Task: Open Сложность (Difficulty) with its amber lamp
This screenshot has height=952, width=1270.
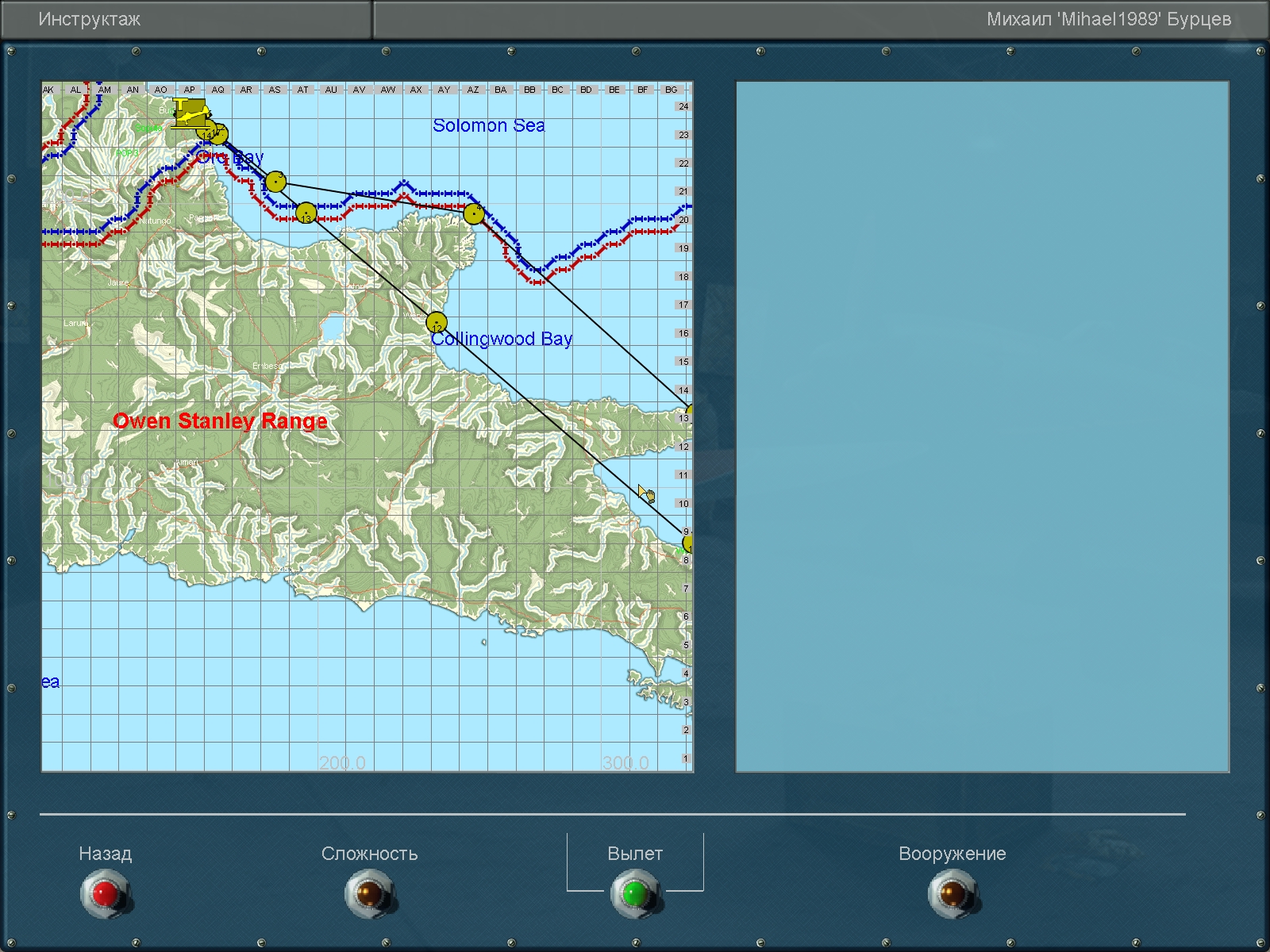Action: 370,894
